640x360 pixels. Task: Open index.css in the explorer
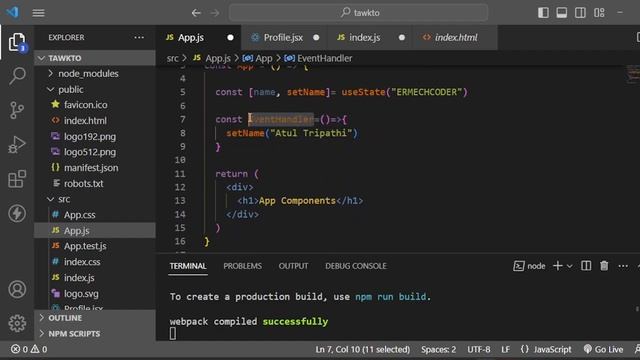point(95,262)
